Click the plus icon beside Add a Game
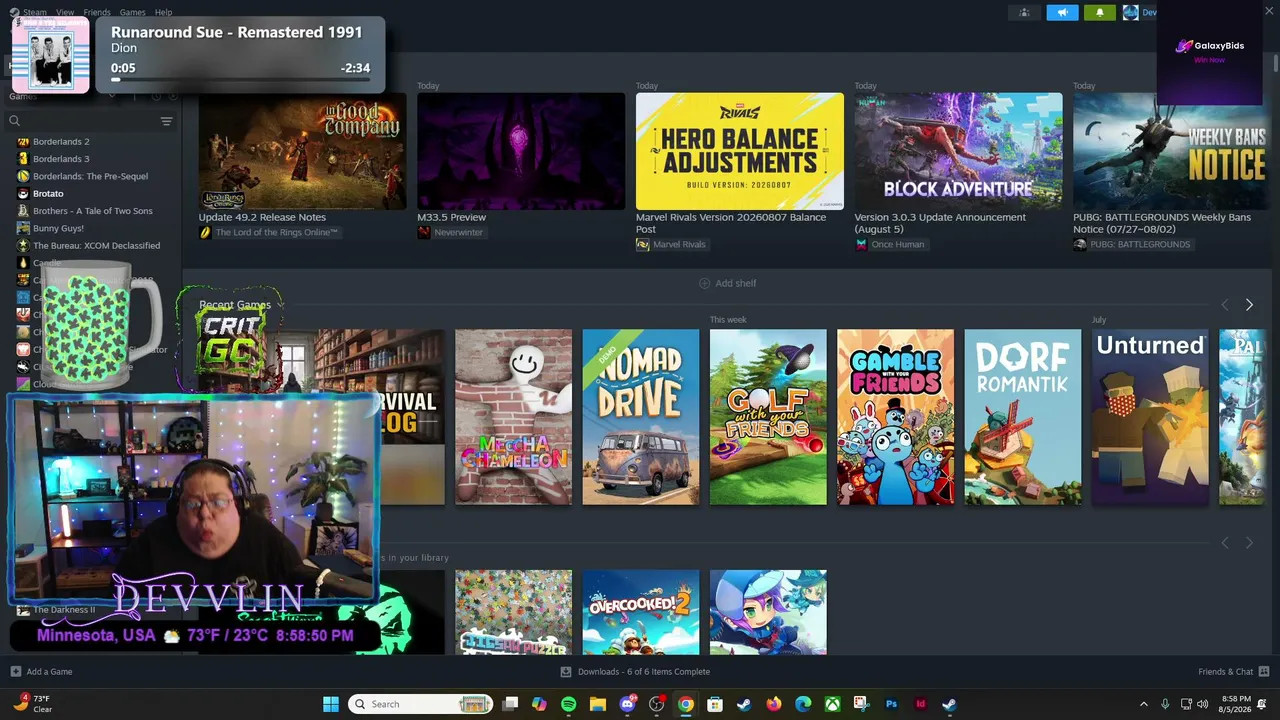Image resolution: width=1280 pixels, height=720 pixels. pos(15,672)
